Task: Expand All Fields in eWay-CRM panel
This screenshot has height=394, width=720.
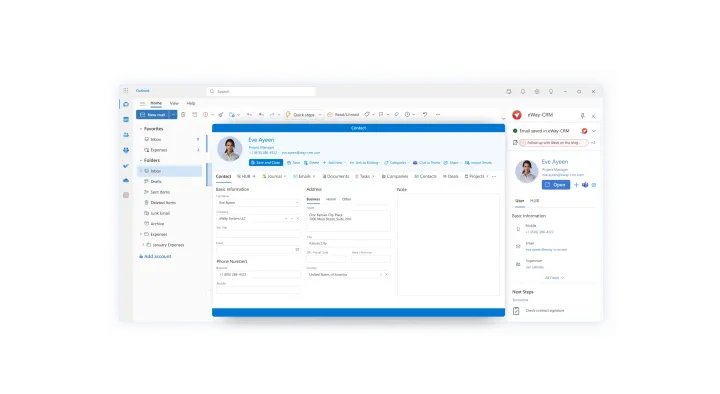Action: click(x=555, y=278)
